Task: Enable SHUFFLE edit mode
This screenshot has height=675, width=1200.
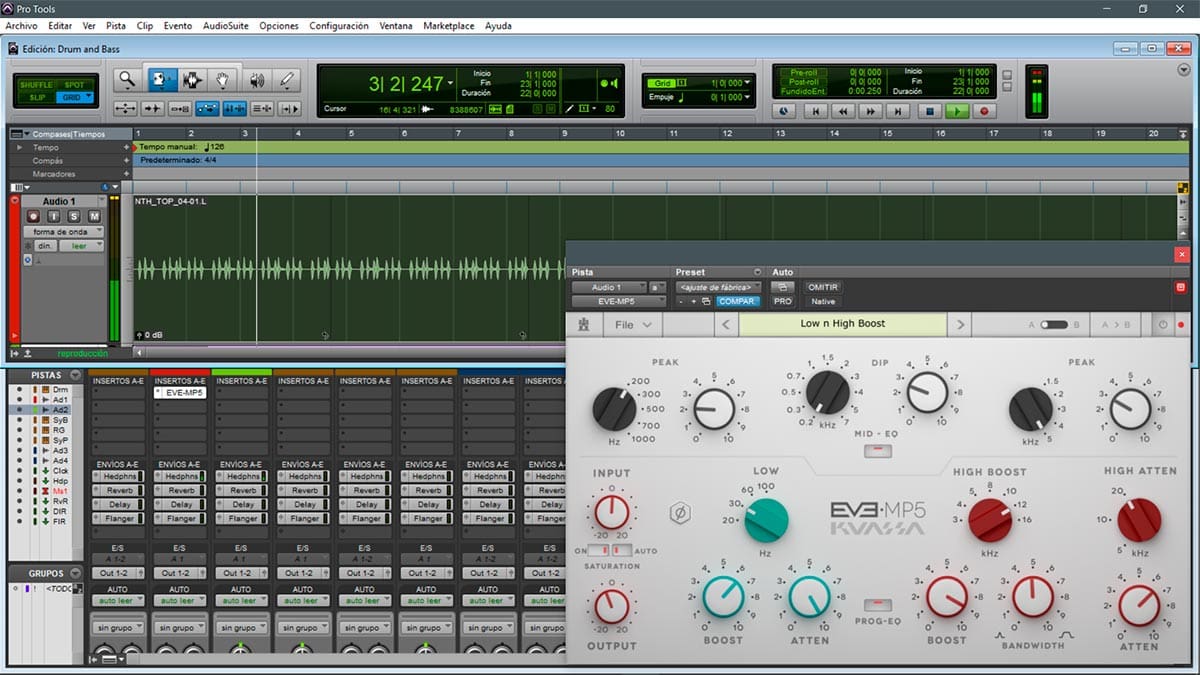Action: pos(36,85)
